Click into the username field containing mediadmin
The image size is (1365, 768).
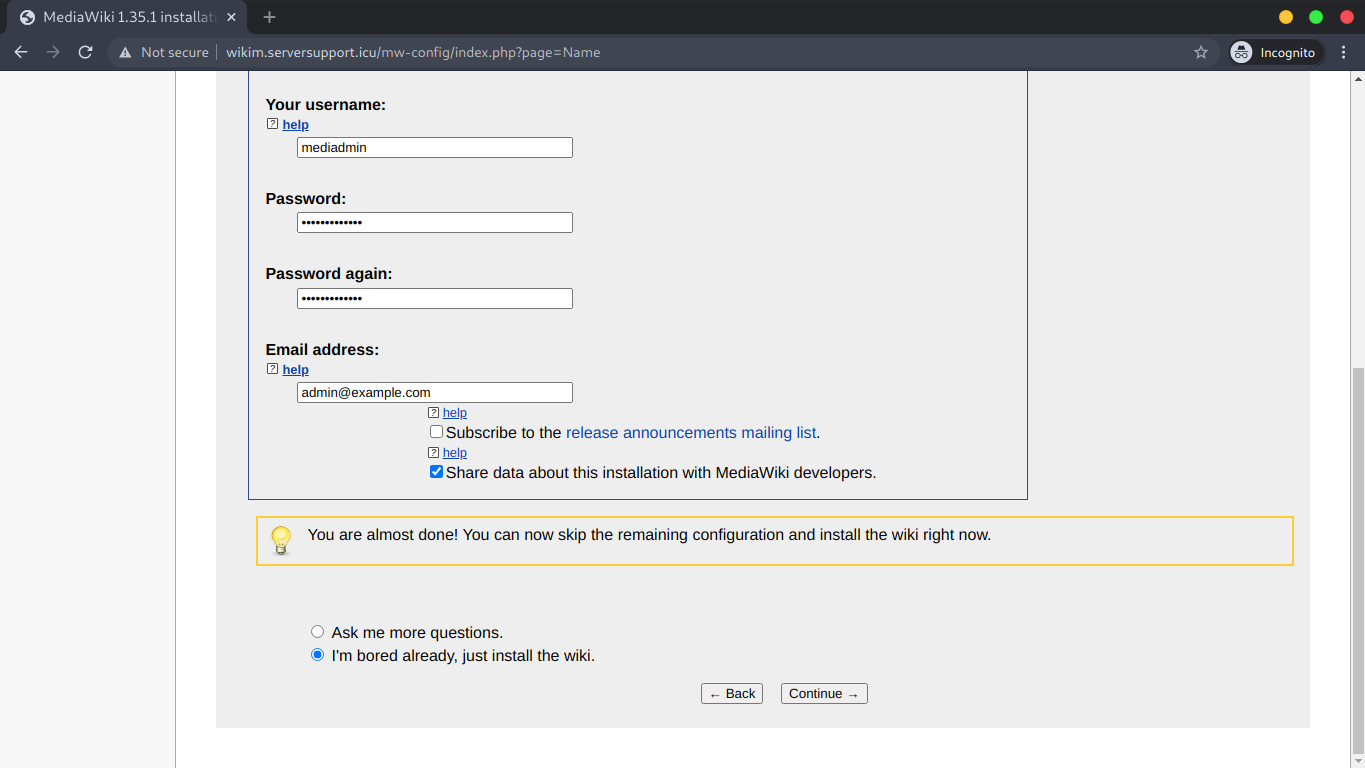point(434,148)
